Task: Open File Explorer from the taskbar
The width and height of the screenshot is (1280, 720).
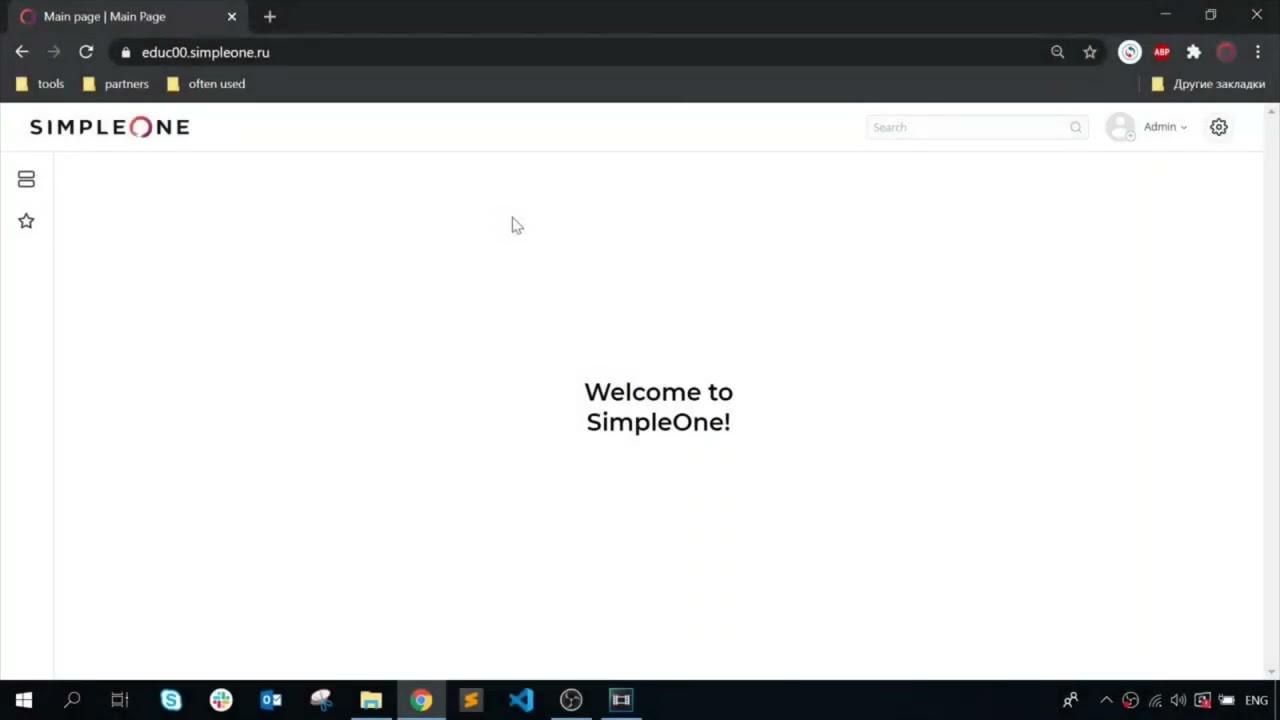Action: [x=371, y=700]
